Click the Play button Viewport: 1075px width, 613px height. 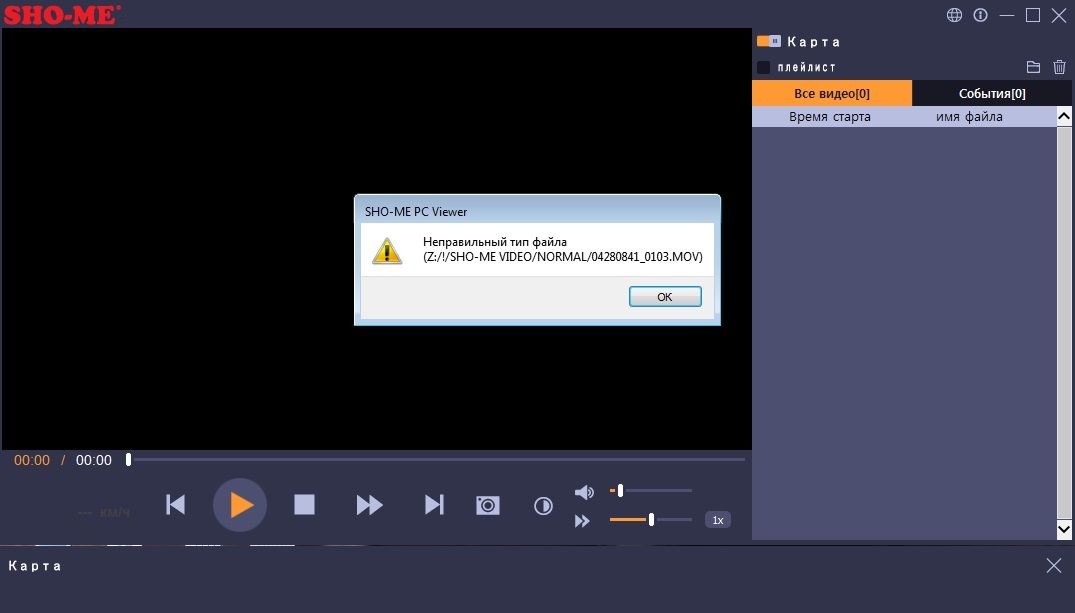pyautogui.click(x=240, y=505)
